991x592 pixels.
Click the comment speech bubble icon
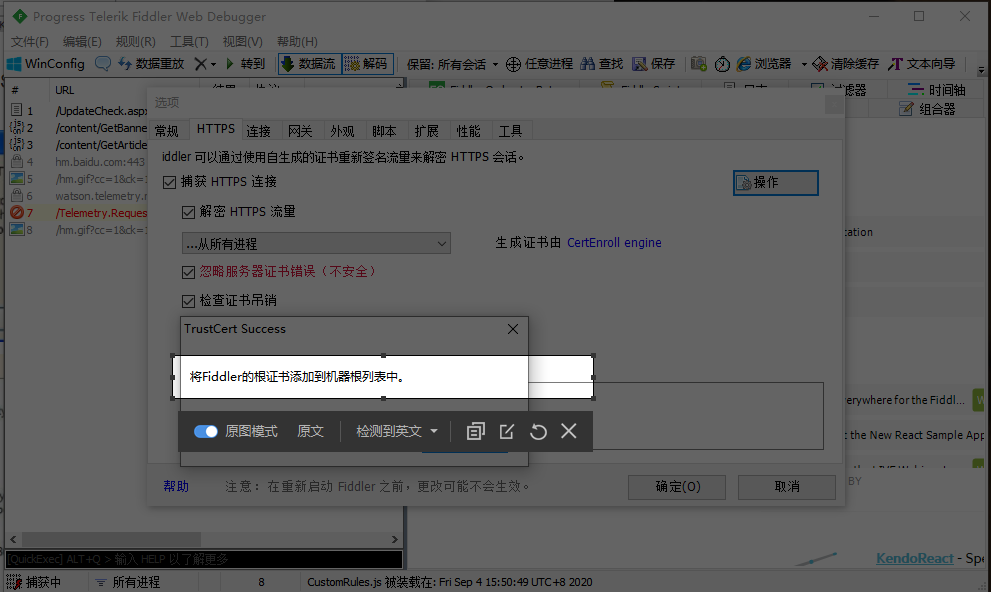click(103, 63)
